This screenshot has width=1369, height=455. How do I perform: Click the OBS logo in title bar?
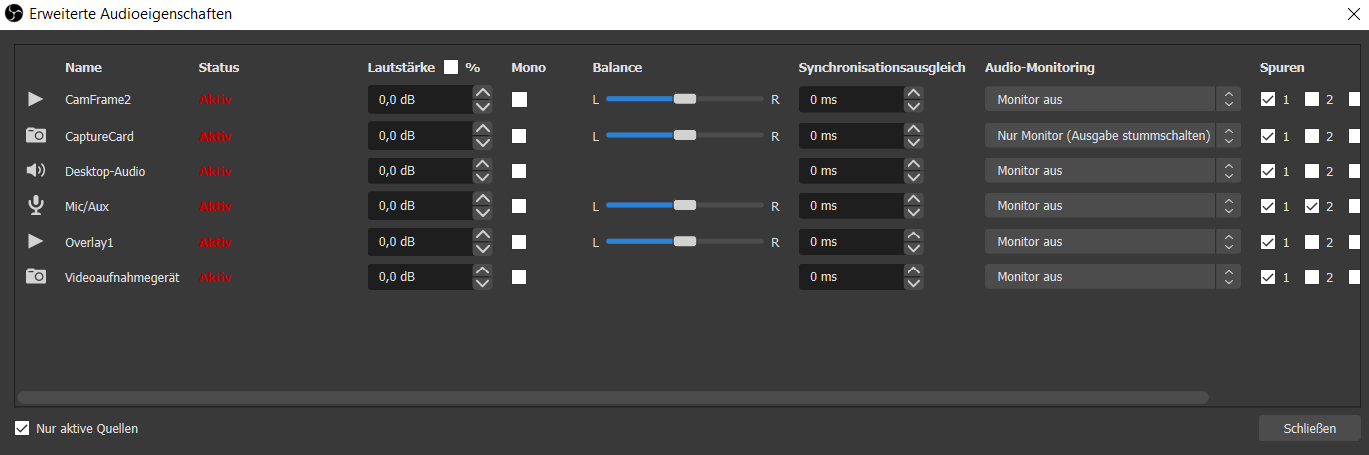point(15,14)
